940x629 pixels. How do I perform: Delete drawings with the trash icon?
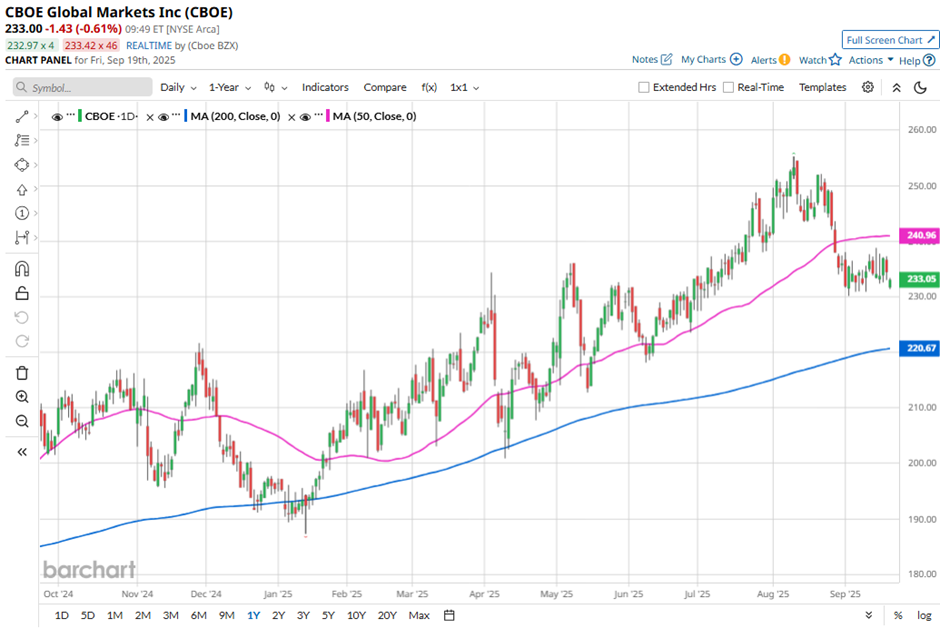21,373
